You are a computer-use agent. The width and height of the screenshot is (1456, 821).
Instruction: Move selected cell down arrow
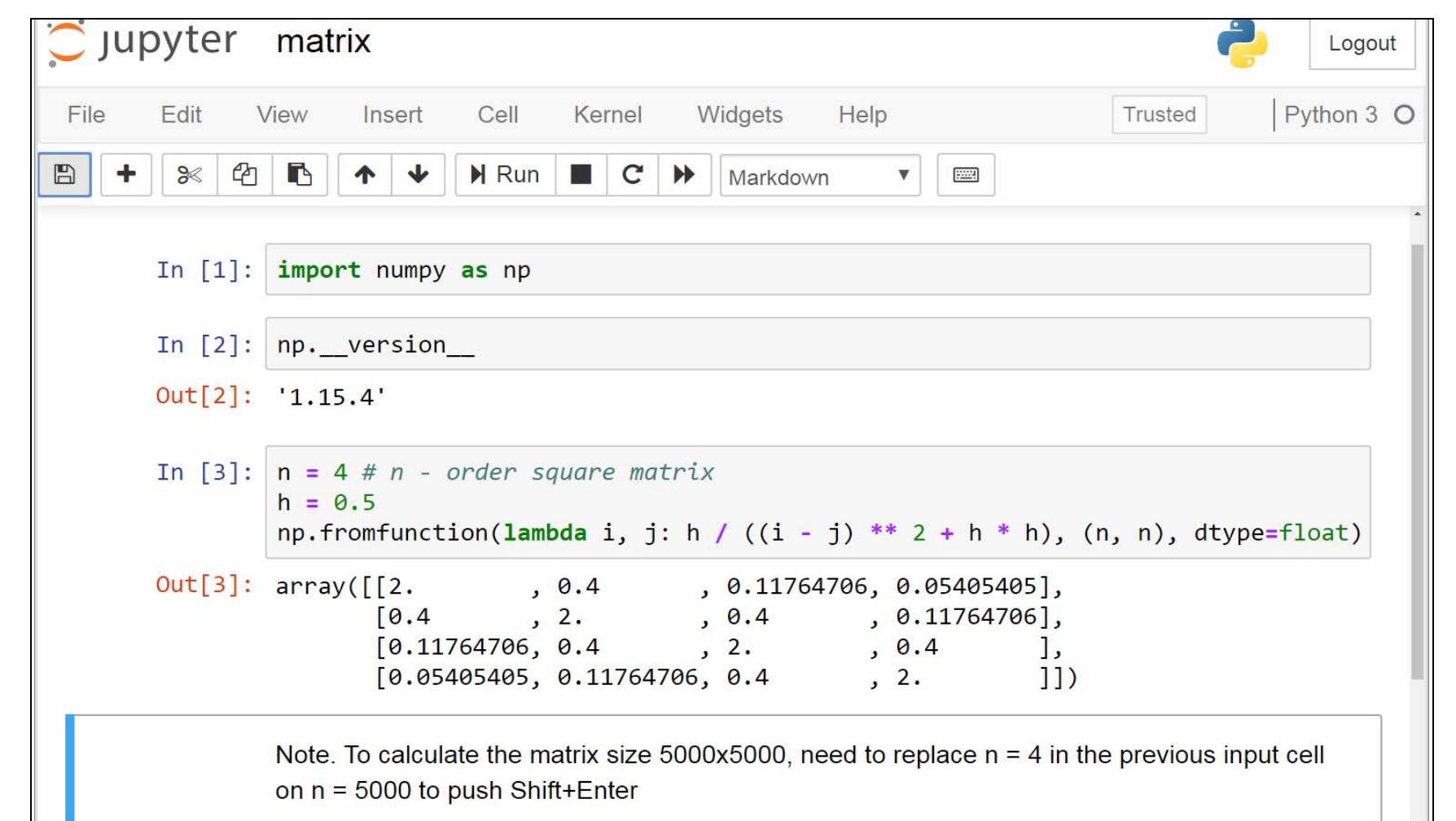click(419, 174)
